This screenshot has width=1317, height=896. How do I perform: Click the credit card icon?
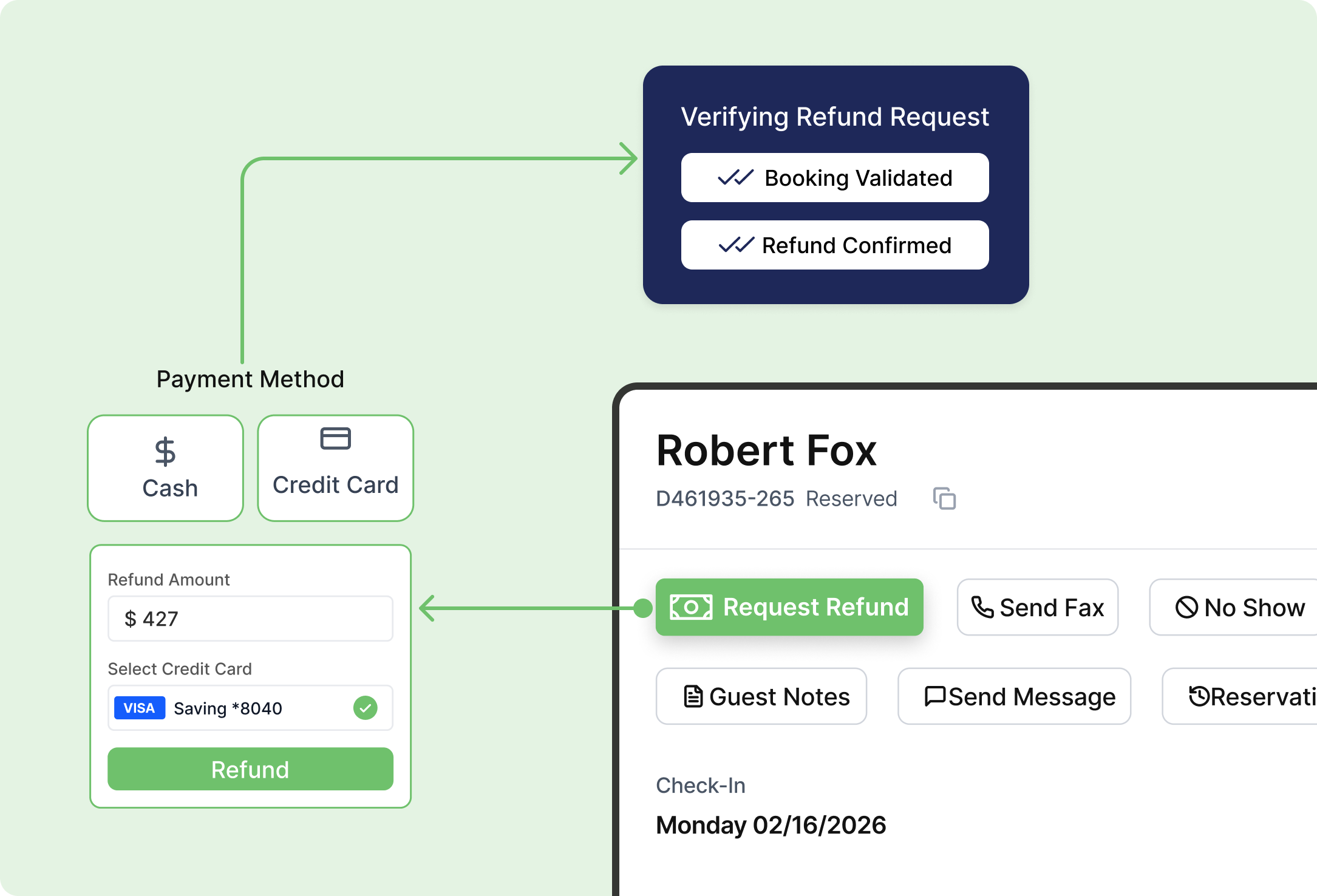[335, 438]
